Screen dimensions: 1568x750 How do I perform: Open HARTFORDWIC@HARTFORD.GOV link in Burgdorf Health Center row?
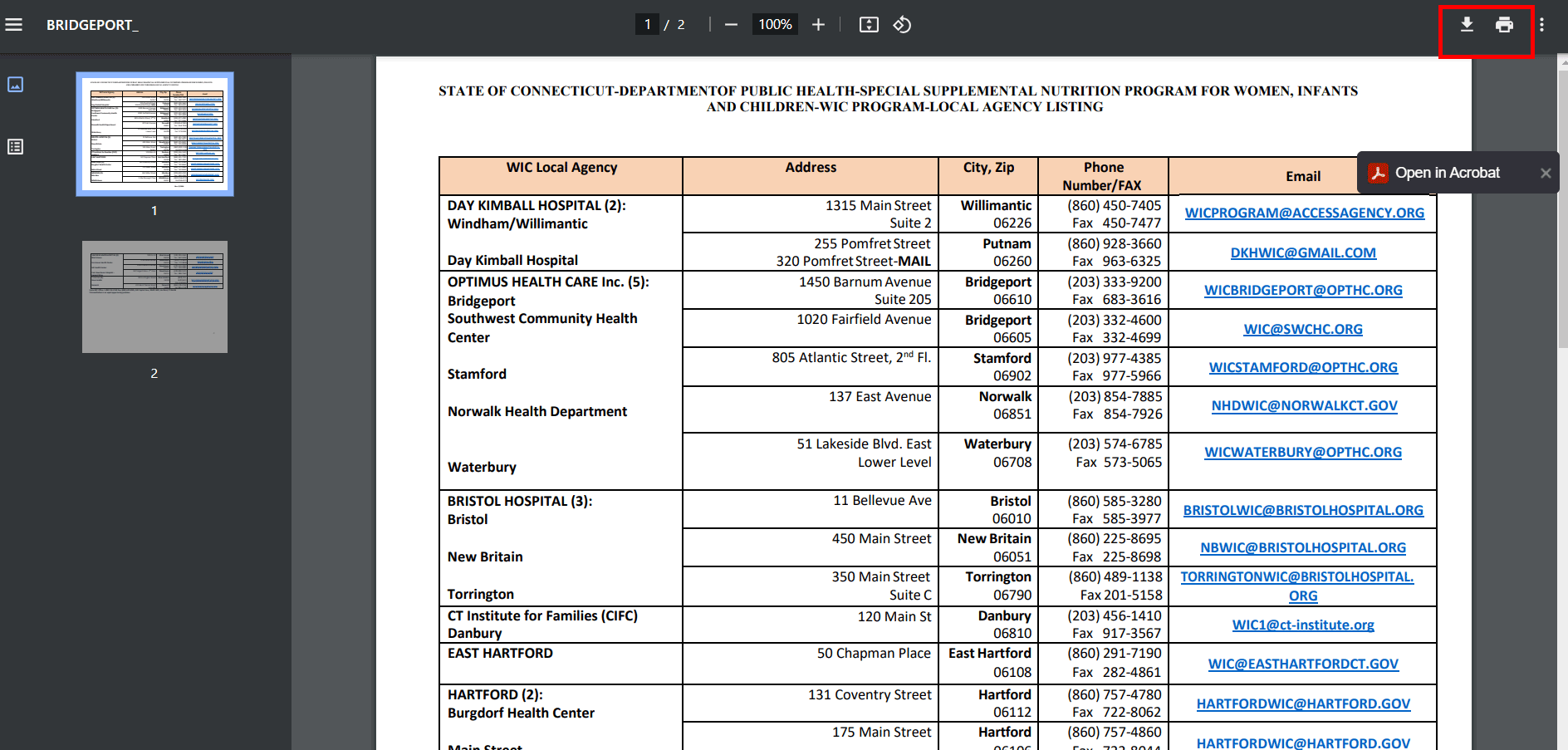point(1303,704)
